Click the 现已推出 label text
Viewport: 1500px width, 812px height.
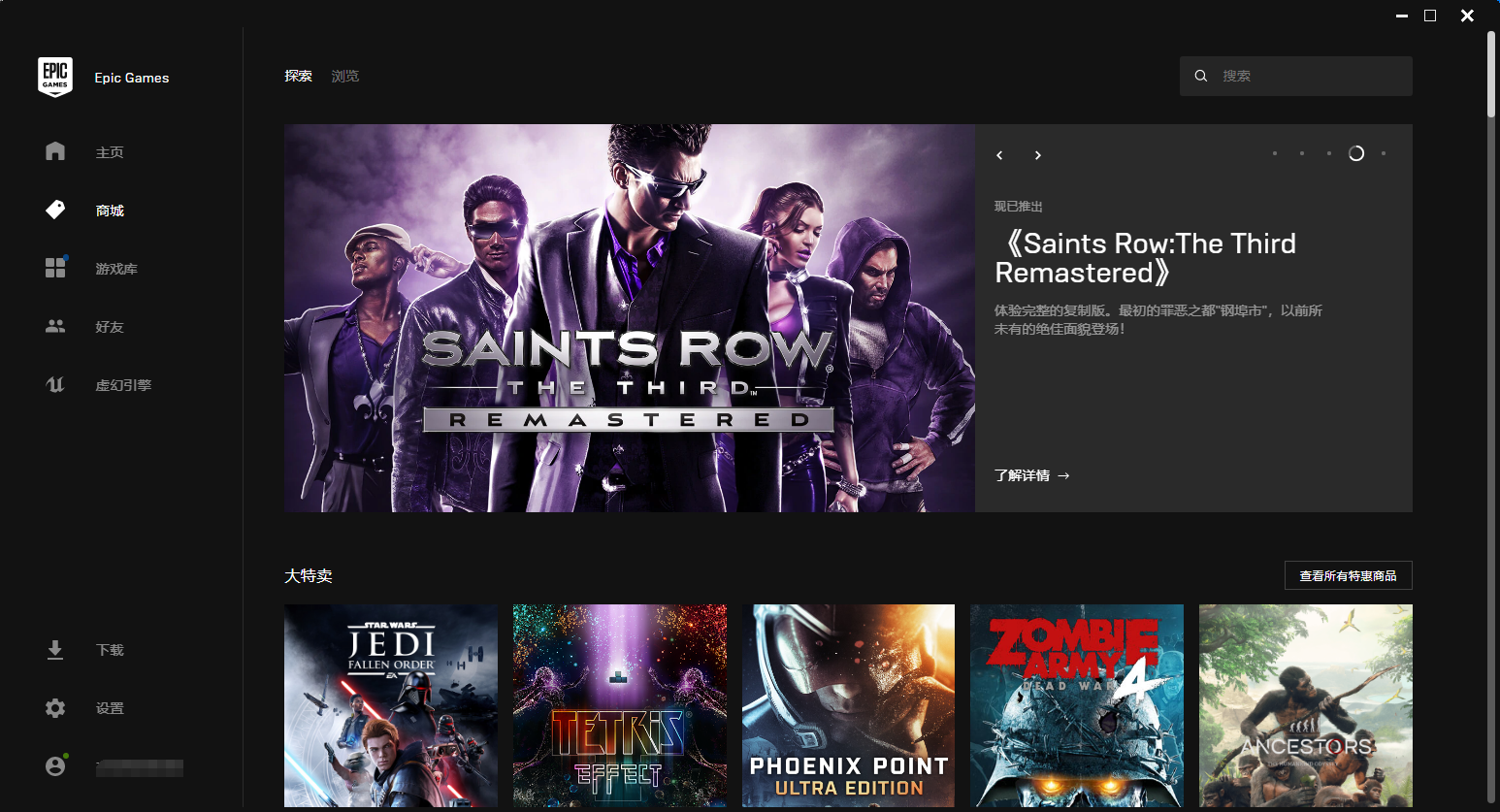1019,207
